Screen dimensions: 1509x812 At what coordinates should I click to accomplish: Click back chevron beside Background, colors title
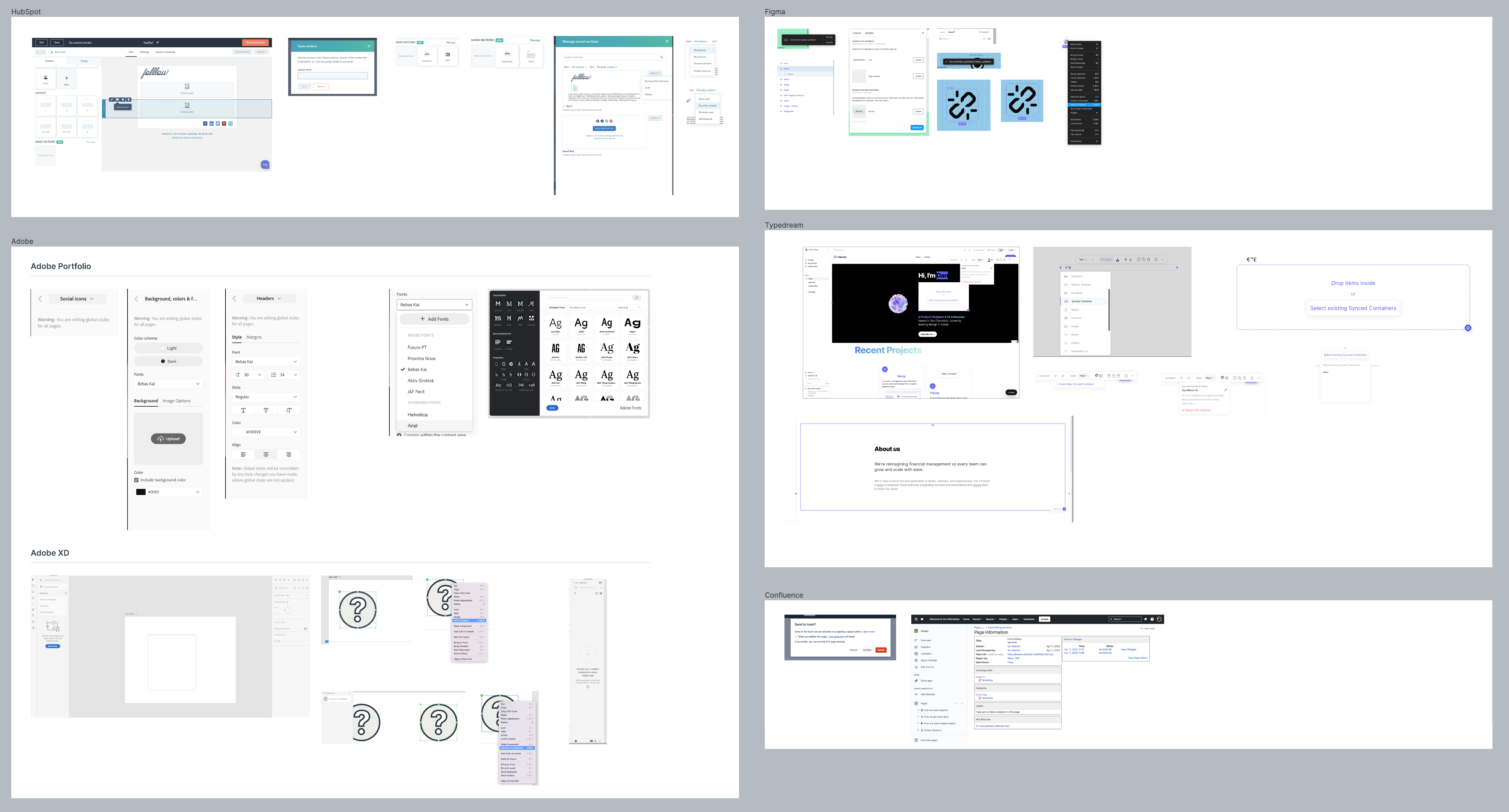136,299
